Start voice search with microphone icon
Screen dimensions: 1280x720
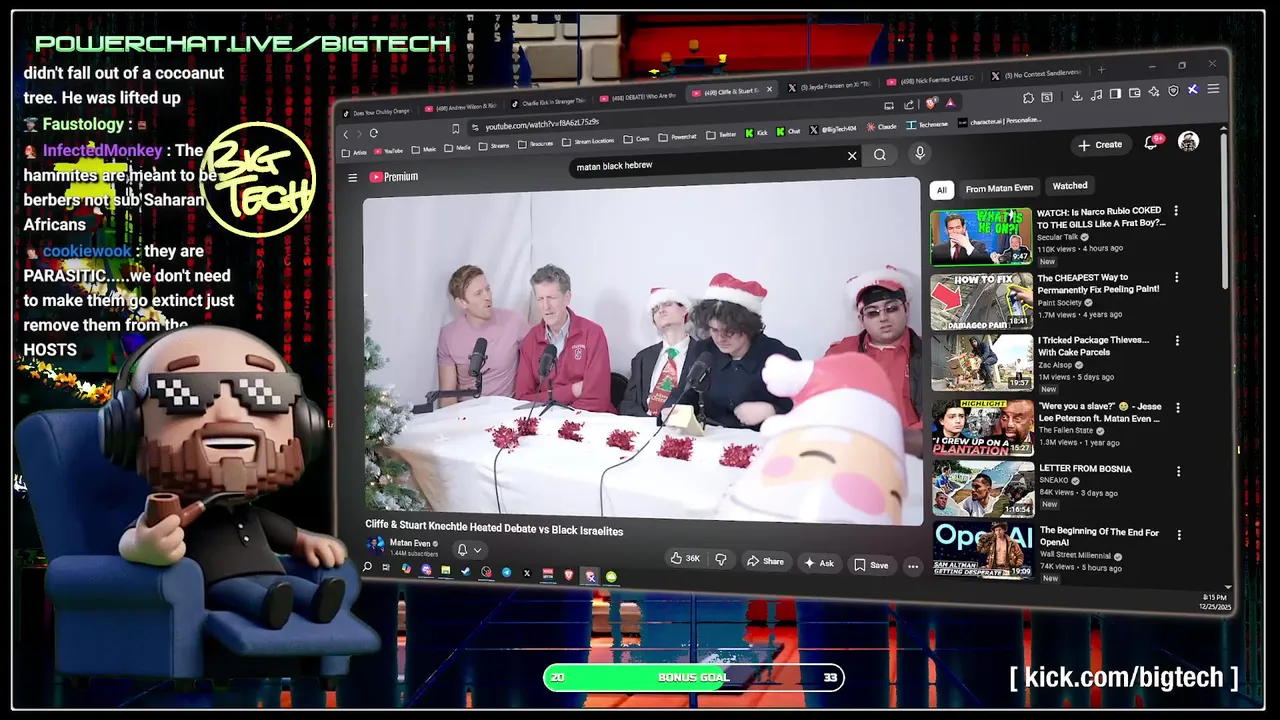(920, 153)
